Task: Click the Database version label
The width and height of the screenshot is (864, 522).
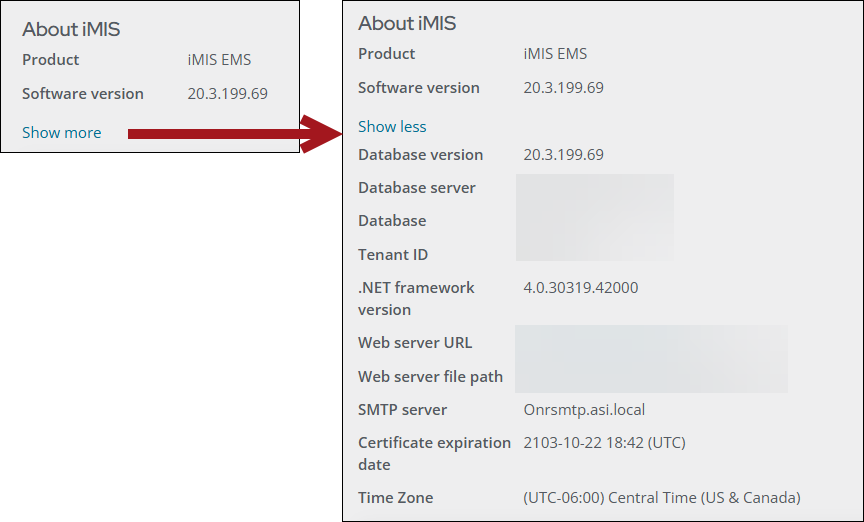Action: (x=420, y=154)
